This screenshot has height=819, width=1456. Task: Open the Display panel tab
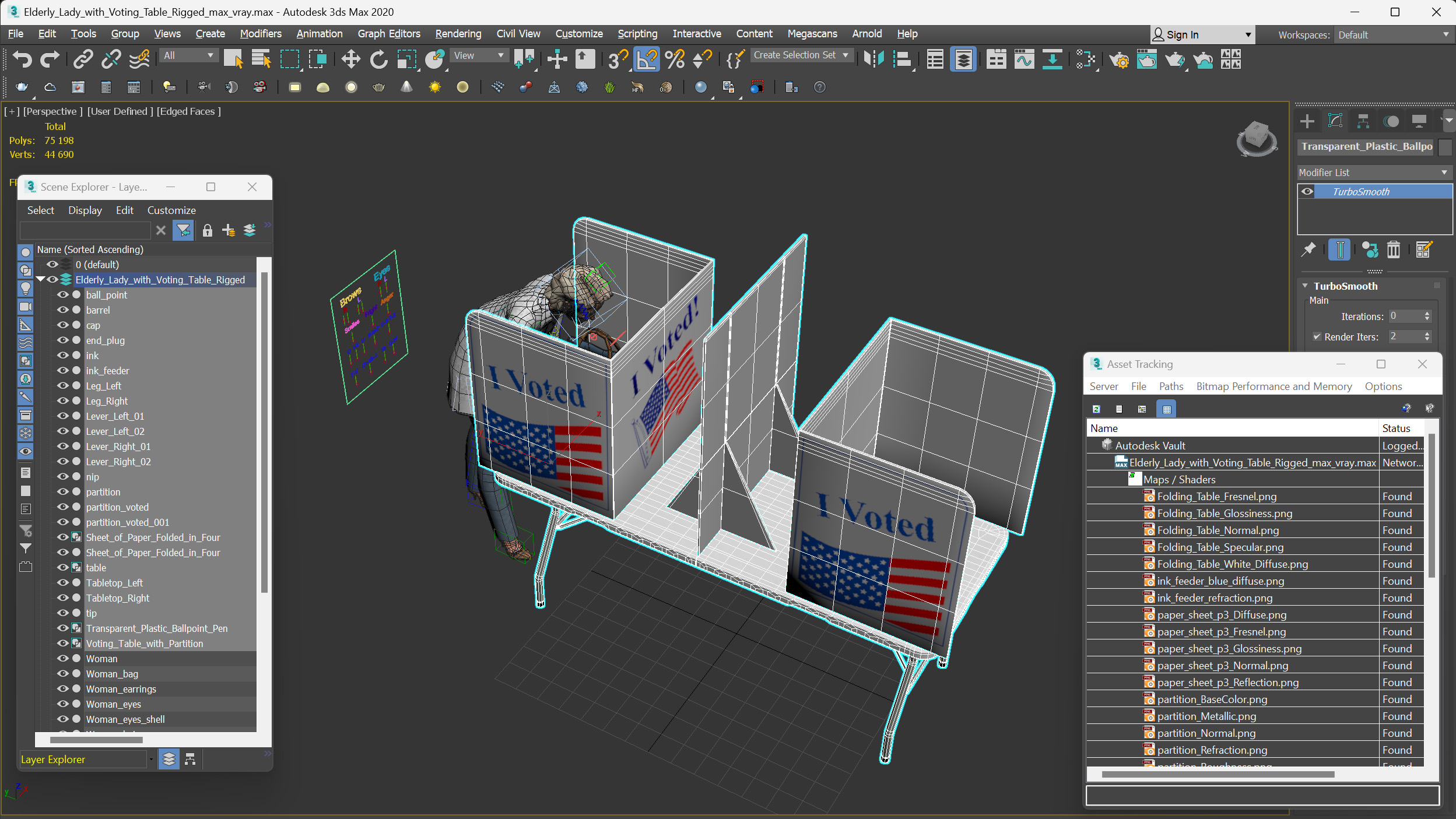(x=1419, y=121)
